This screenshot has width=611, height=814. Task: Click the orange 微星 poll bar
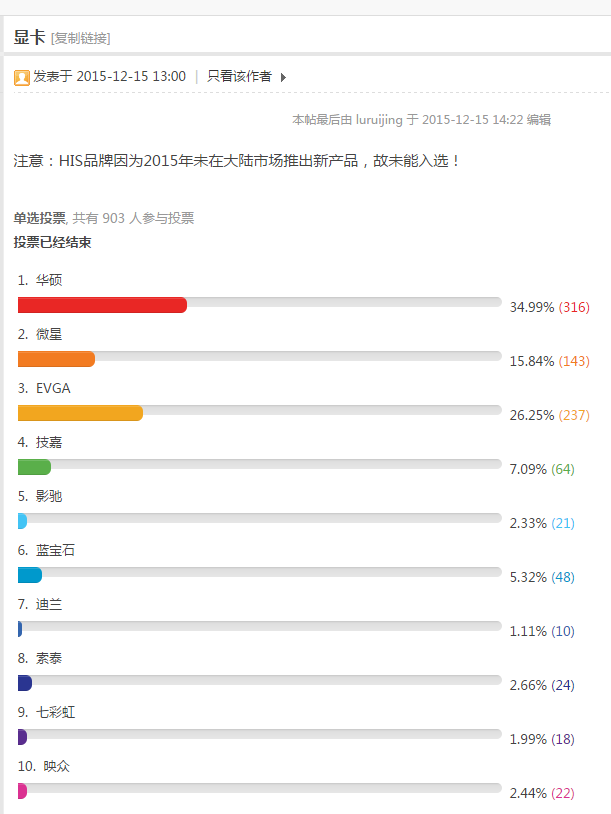(57, 359)
